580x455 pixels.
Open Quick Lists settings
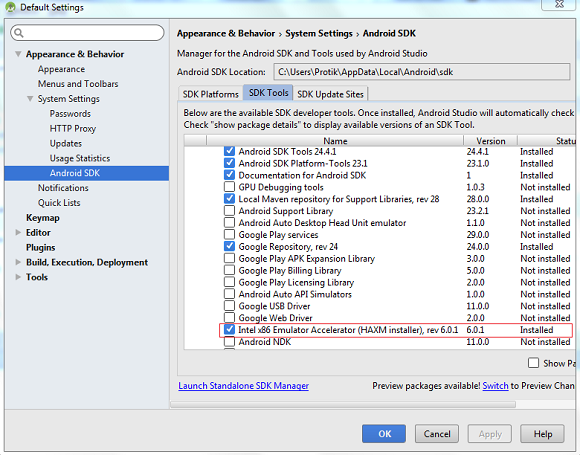pos(59,202)
